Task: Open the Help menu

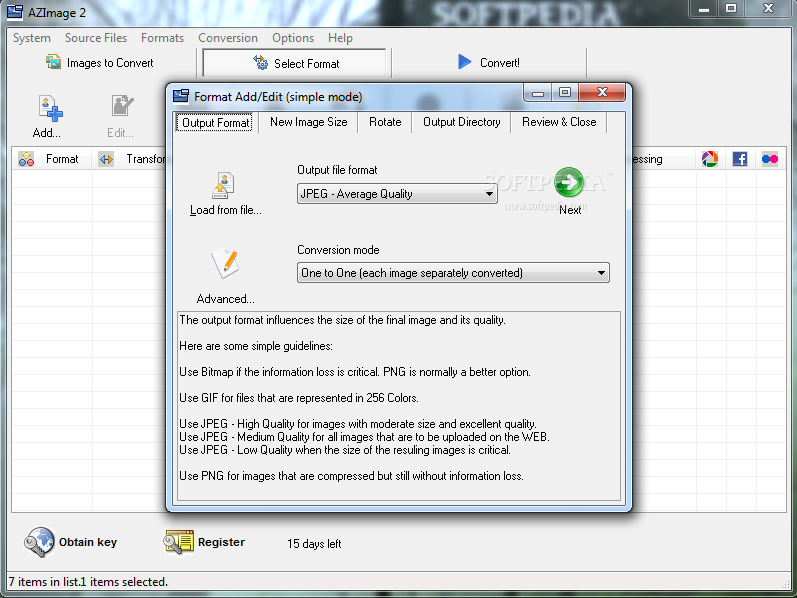Action: pyautogui.click(x=340, y=38)
